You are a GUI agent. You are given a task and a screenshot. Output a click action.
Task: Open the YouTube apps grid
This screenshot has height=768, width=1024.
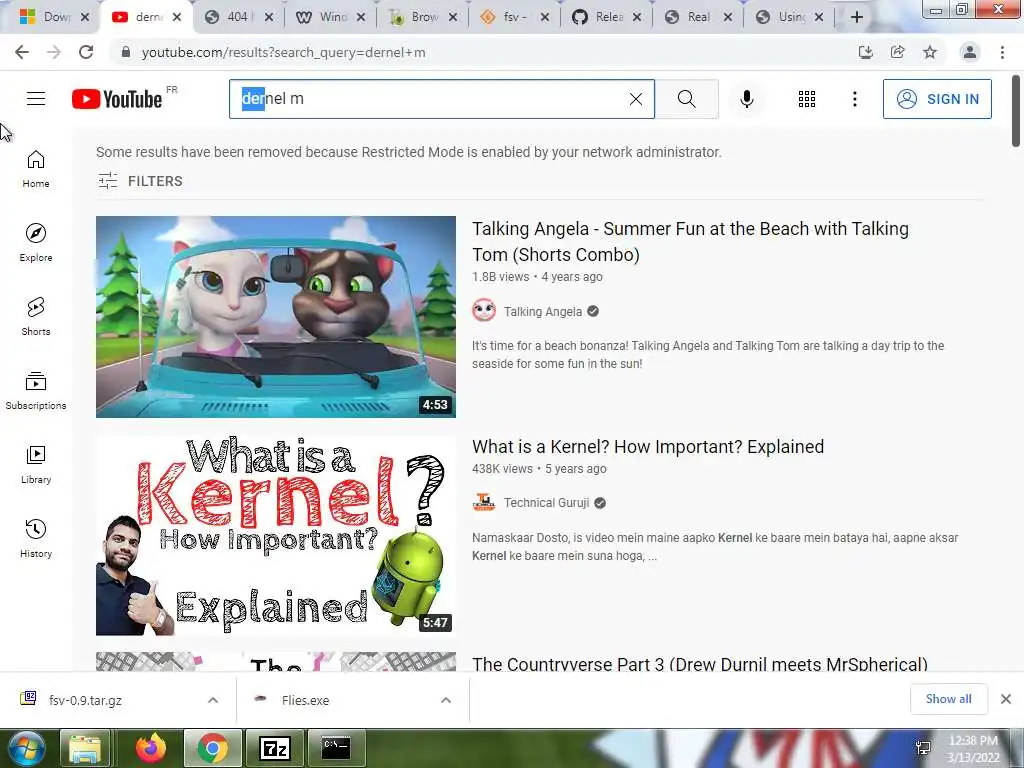coord(807,99)
